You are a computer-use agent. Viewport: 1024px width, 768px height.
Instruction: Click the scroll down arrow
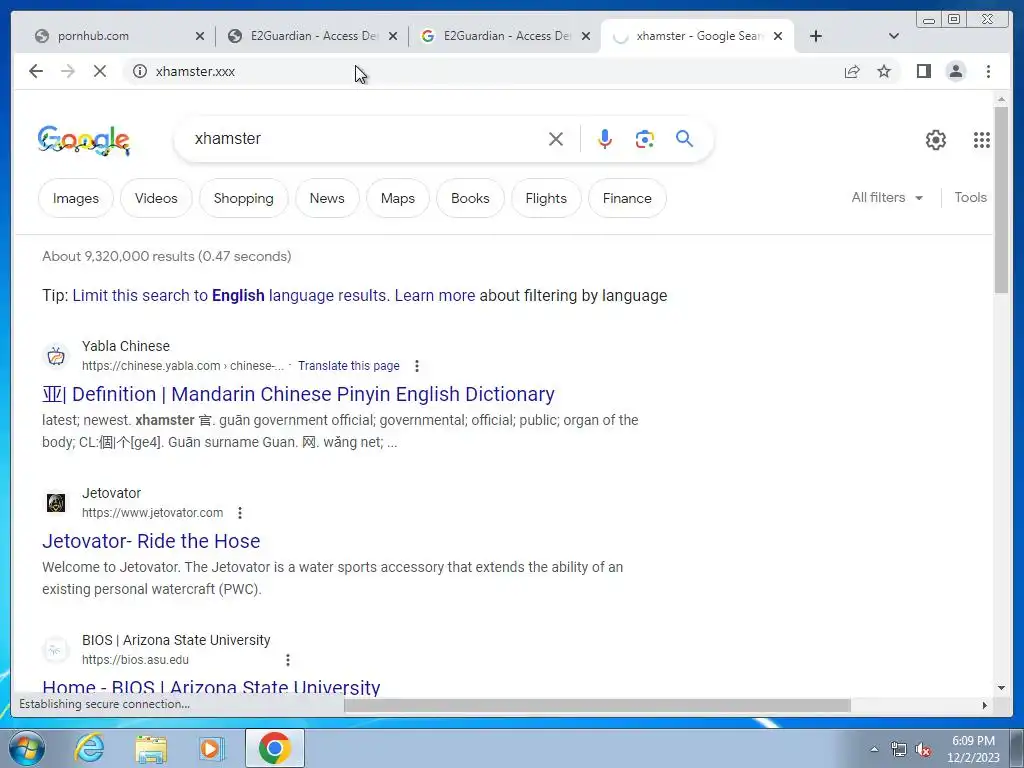click(1001, 688)
